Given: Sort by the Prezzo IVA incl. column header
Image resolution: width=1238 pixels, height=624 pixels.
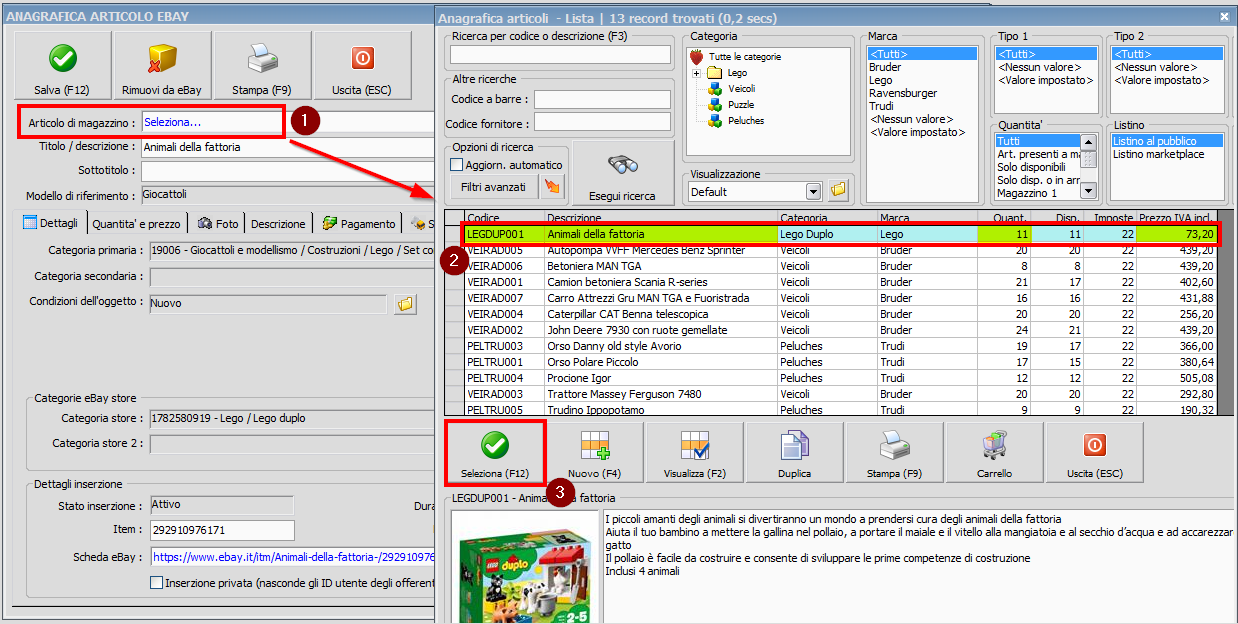Looking at the screenshot, I should [x=1175, y=217].
